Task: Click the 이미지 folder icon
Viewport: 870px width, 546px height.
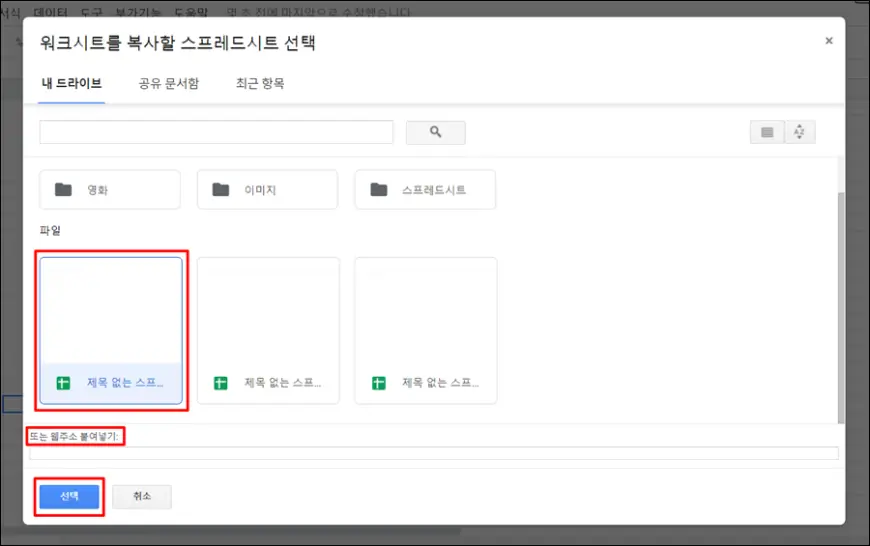Action: pos(221,189)
